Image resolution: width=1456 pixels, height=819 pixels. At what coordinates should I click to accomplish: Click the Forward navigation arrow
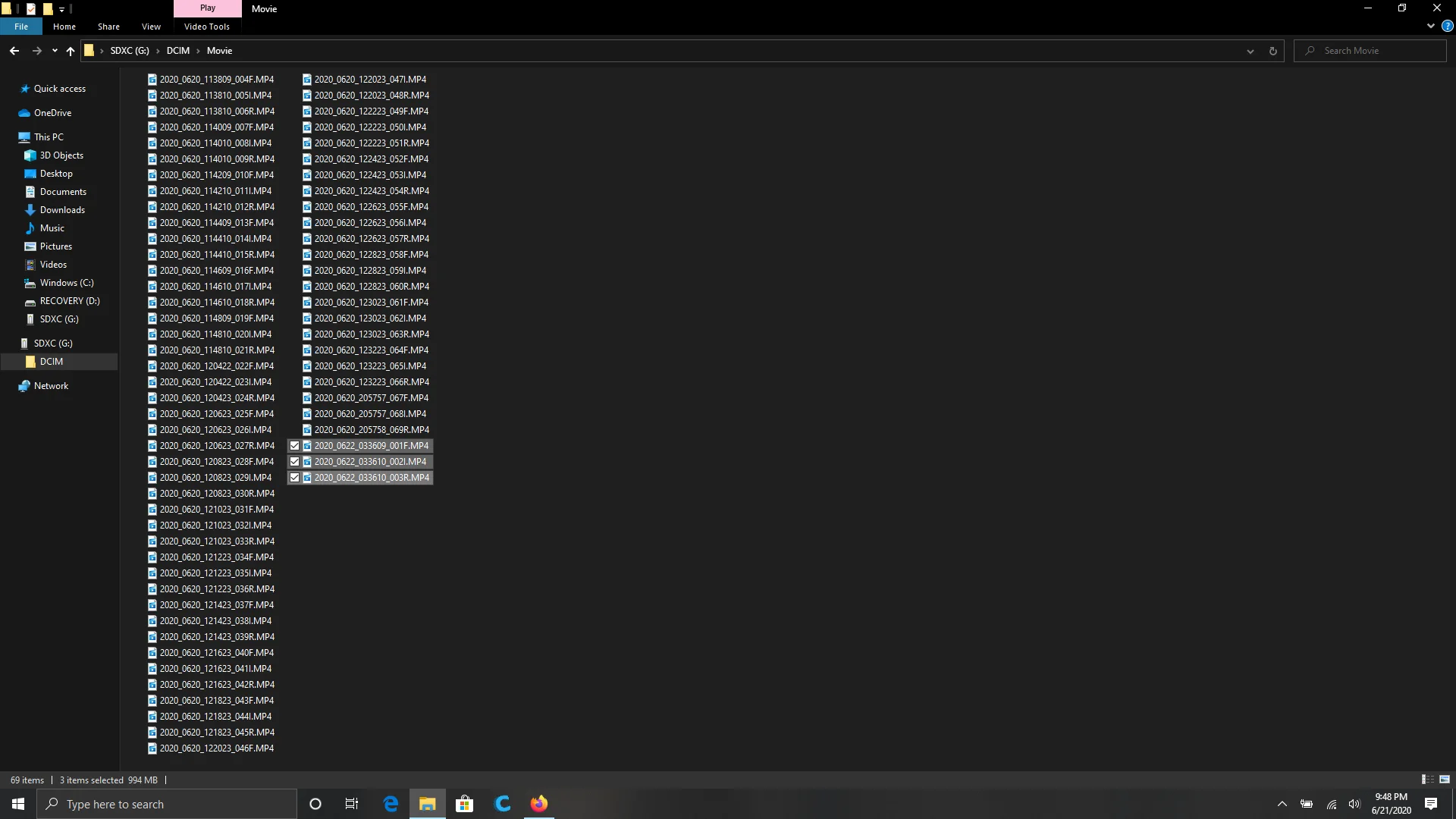[36, 51]
